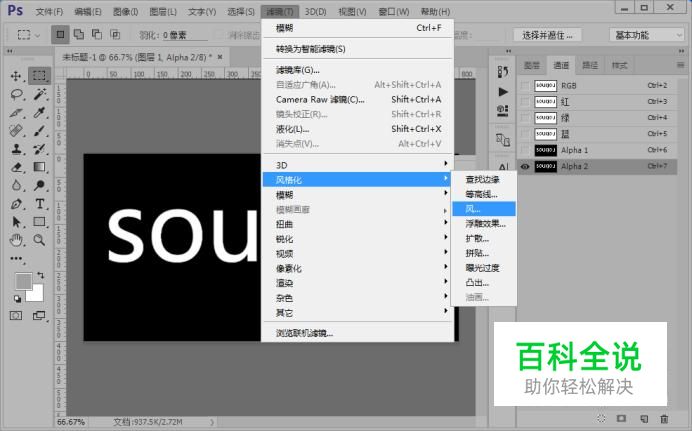The image size is (692, 431).
Task: Select the Zoom magnifier tool
Action: [39, 240]
